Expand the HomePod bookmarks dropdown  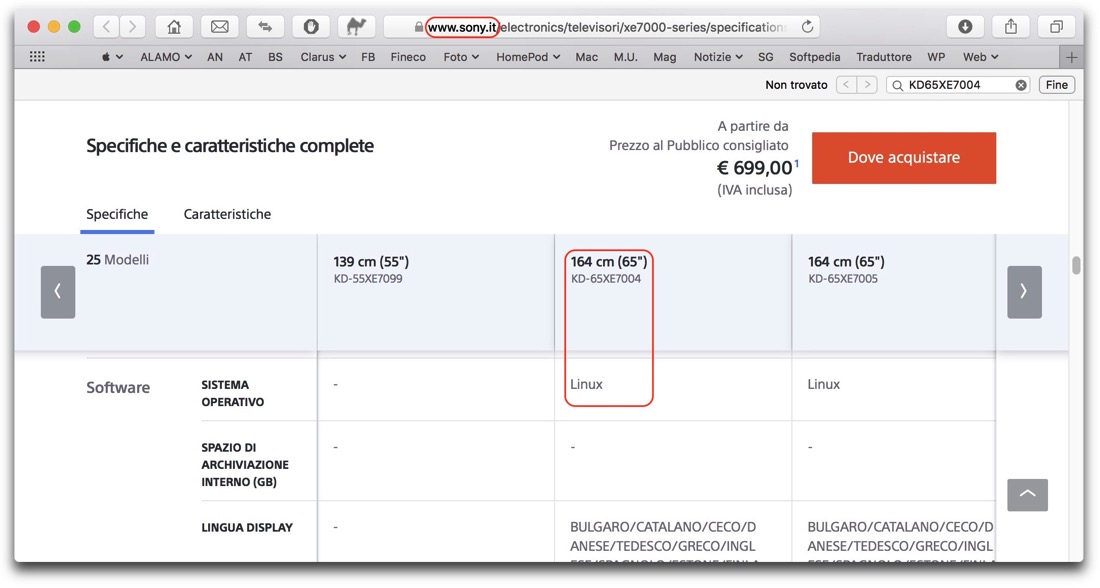pyautogui.click(x=528, y=57)
